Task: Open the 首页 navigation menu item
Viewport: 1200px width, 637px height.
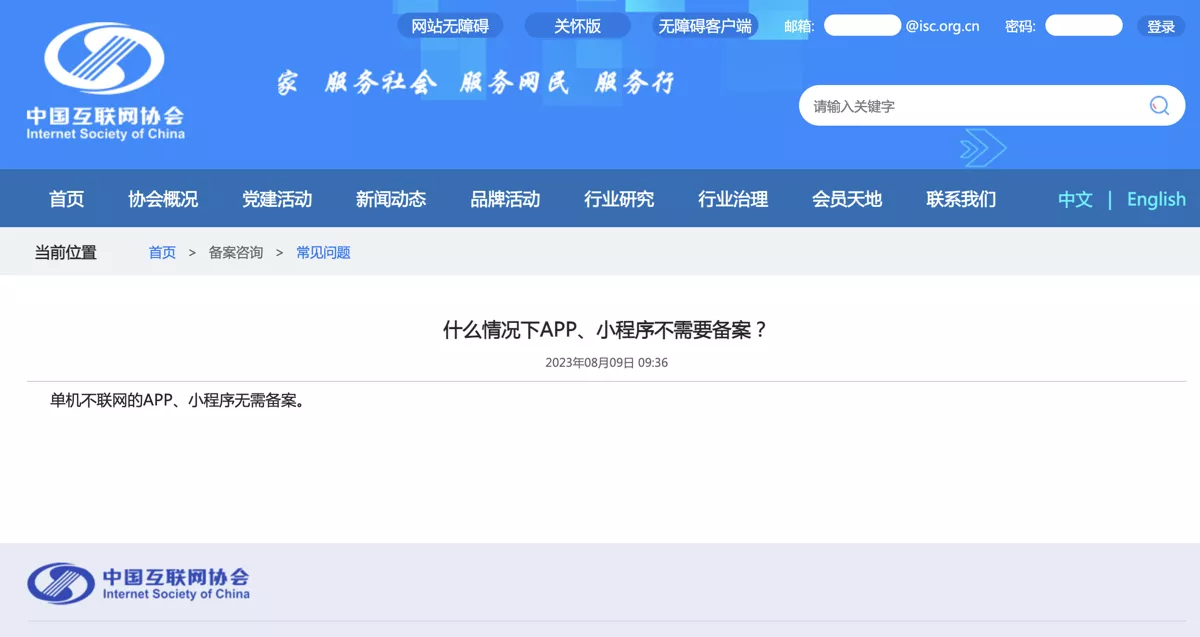Action: click(66, 199)
